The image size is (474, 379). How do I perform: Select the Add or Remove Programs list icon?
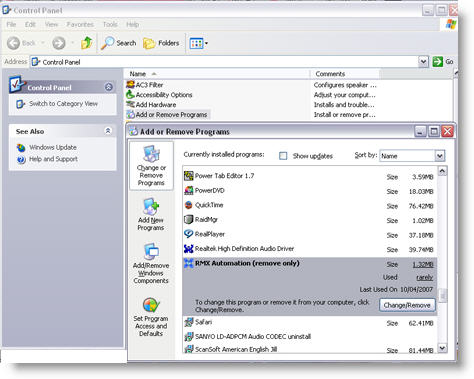pos(130,114)
